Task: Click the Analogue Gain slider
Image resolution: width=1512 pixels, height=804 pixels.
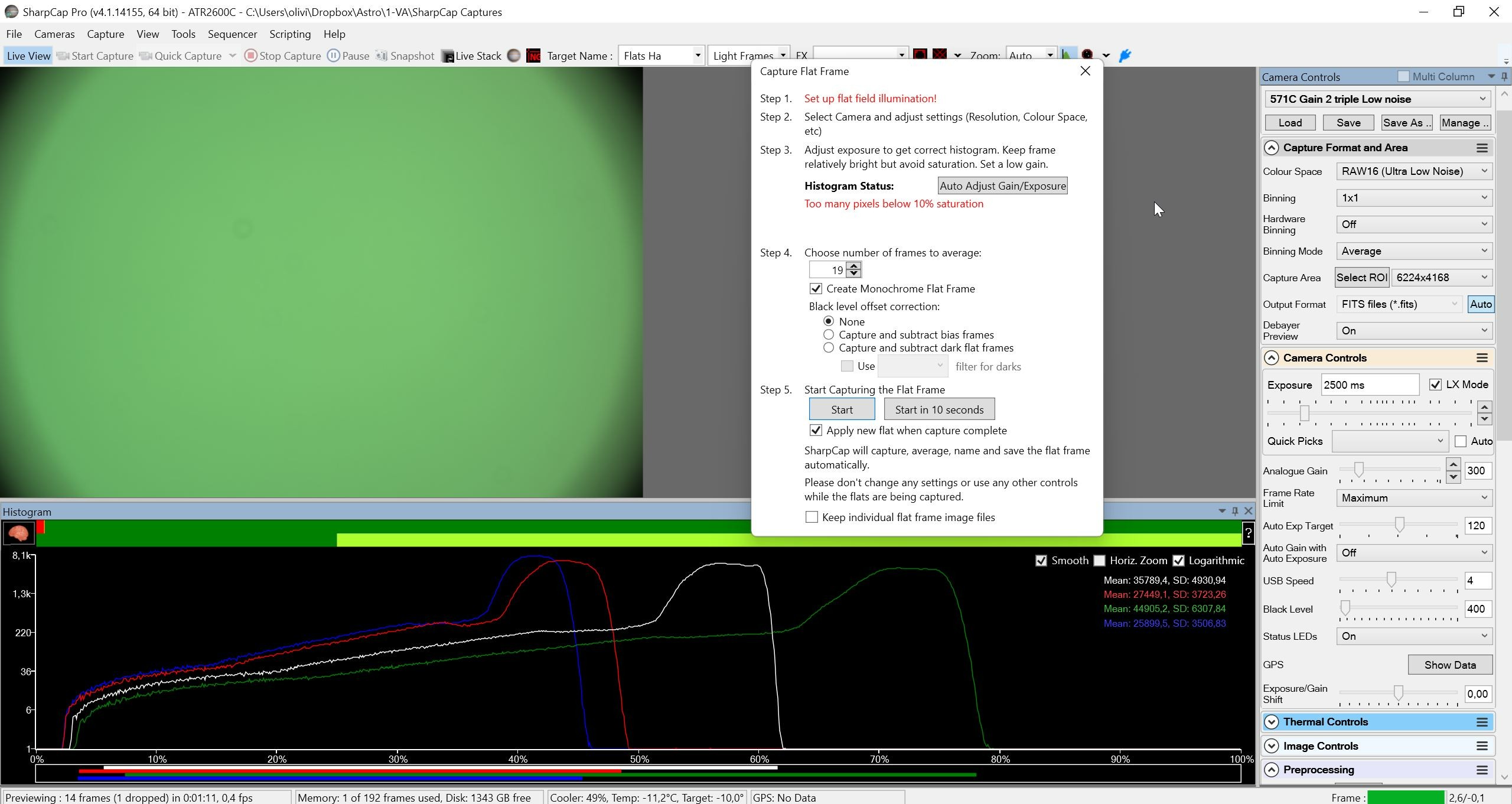Action: tap(1390, 470)
